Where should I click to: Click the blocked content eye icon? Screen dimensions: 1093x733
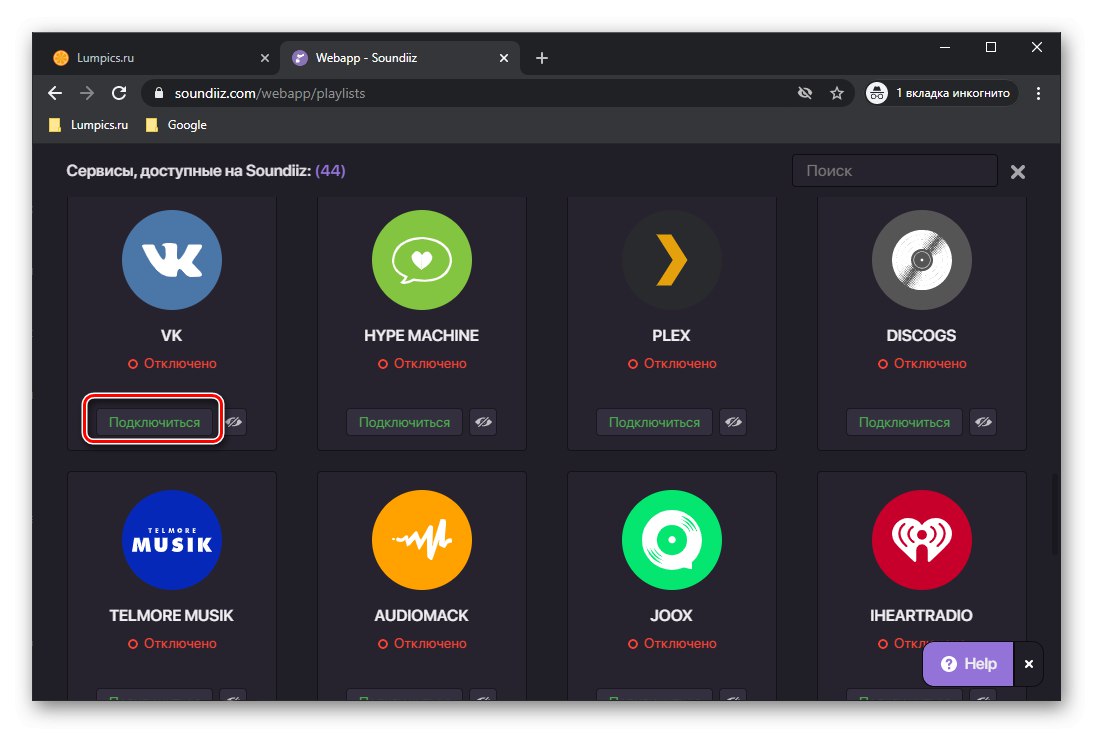(805, 93)
